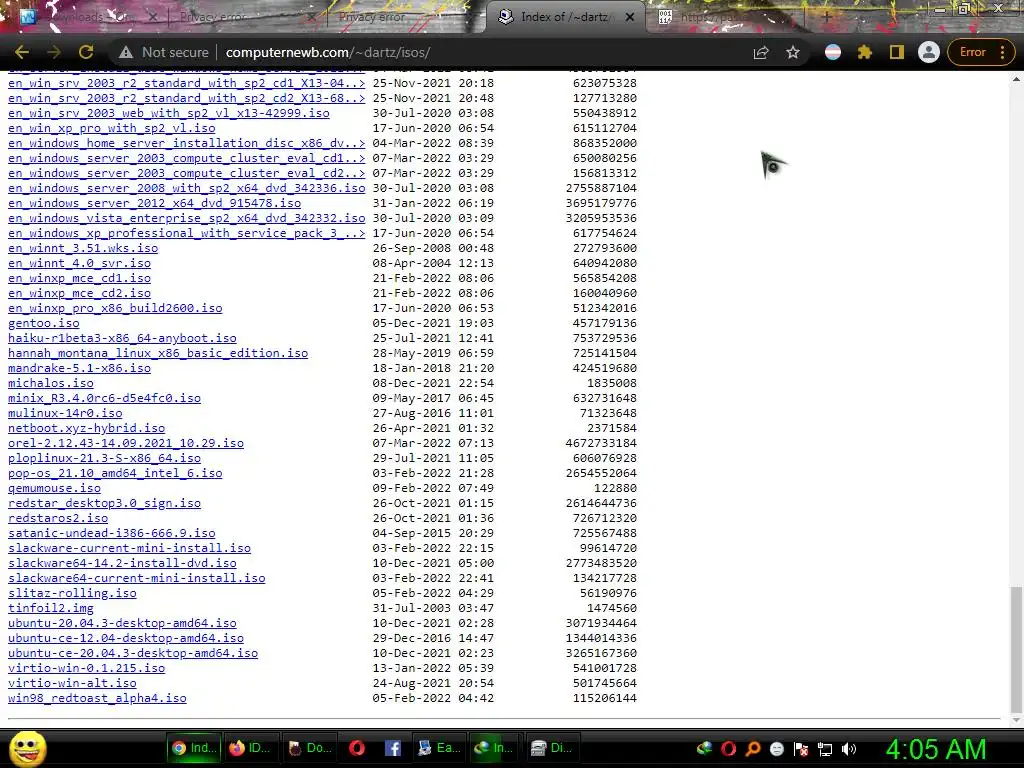Open the Opera taskbar button

357,748
